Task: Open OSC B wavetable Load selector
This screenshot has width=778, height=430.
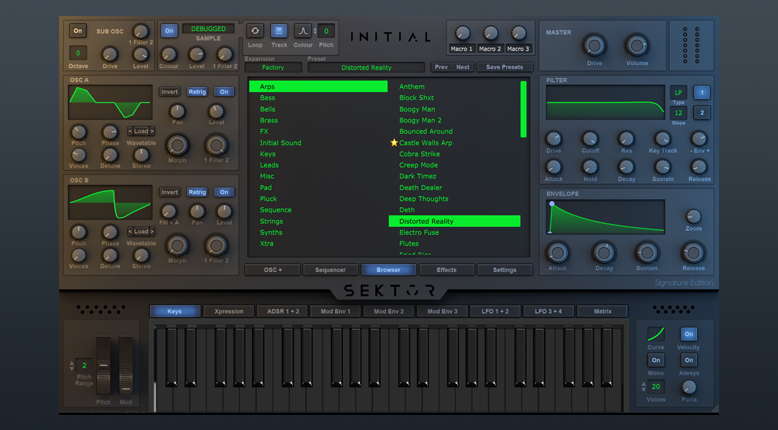Action: tap(141, 232)
